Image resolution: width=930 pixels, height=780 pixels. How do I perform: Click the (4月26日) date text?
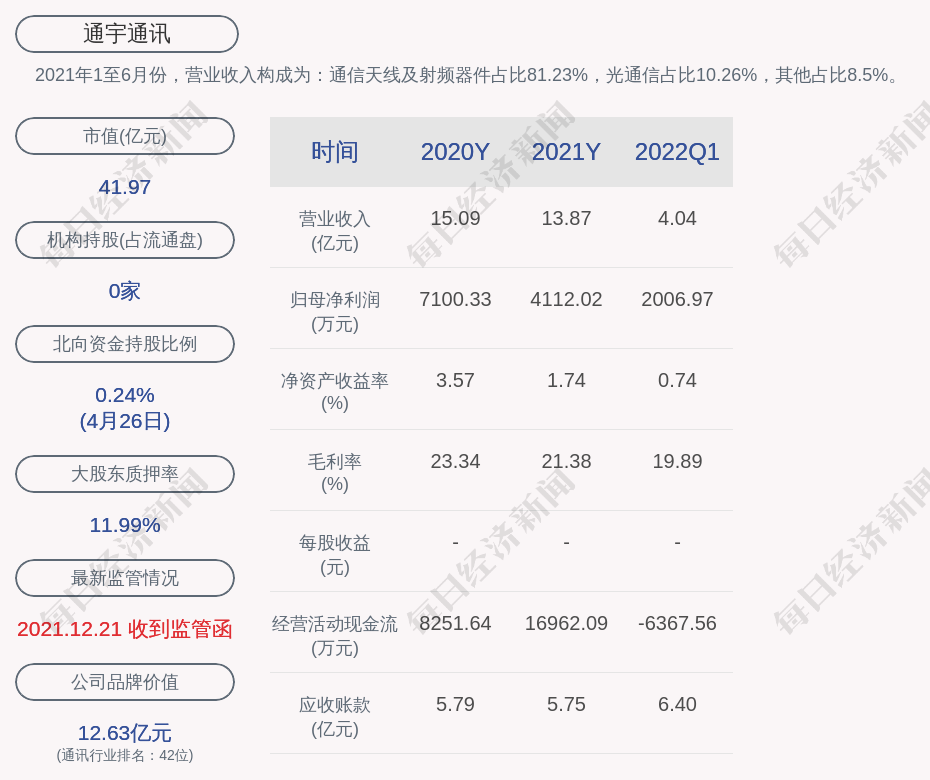125,421
